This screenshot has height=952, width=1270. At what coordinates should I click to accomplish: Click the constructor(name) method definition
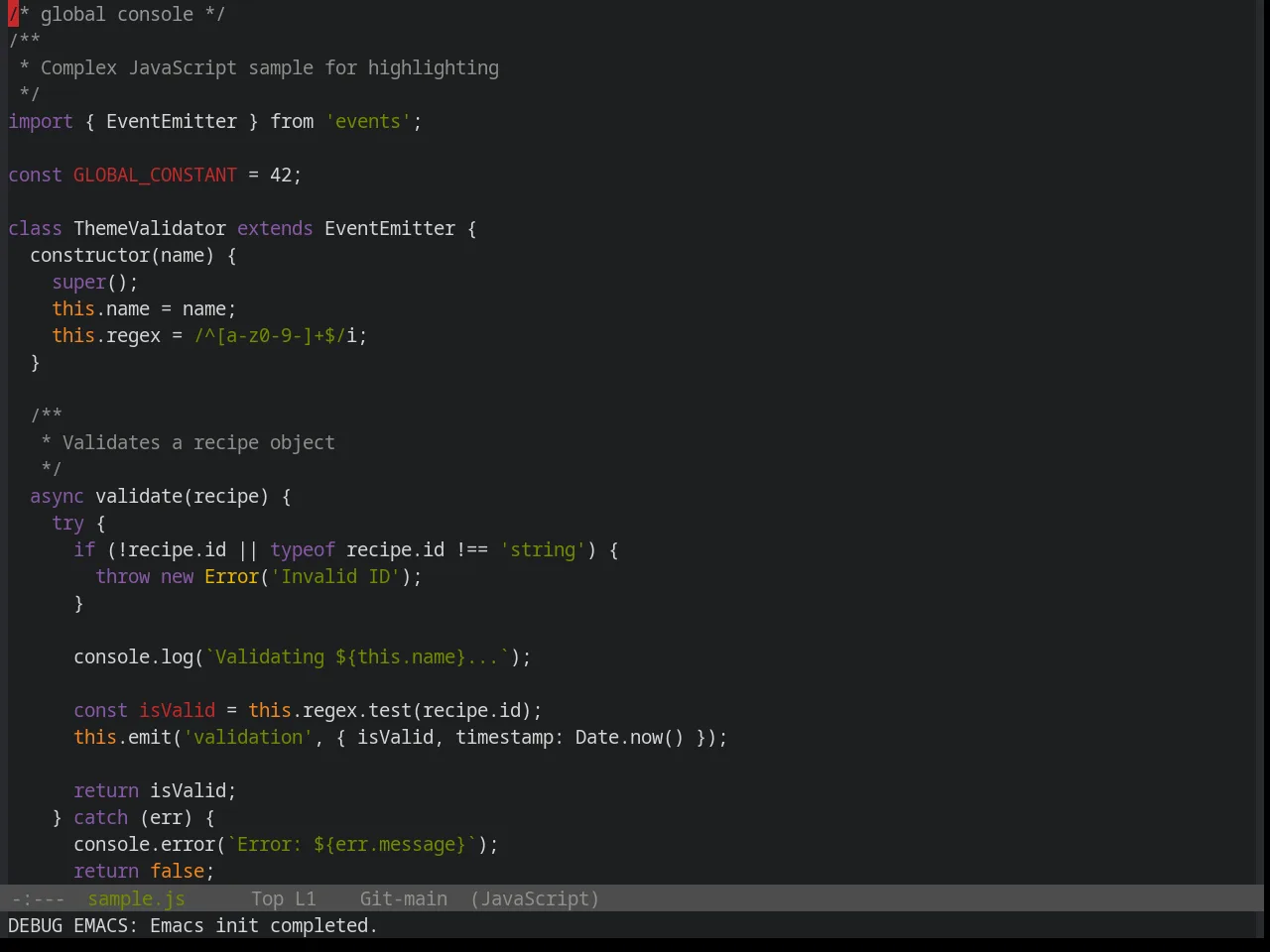click(x=122, y=255)
